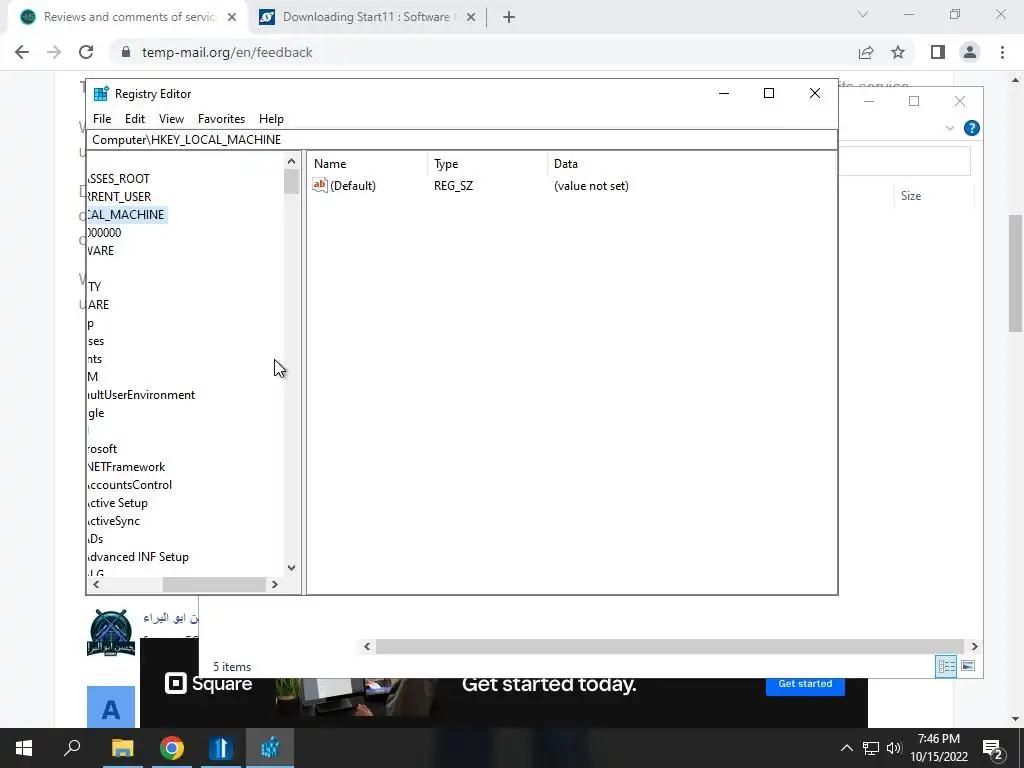
Task: Open Chrome three-dot menu
Action: pyautogui.click(x=1002, y=52)
